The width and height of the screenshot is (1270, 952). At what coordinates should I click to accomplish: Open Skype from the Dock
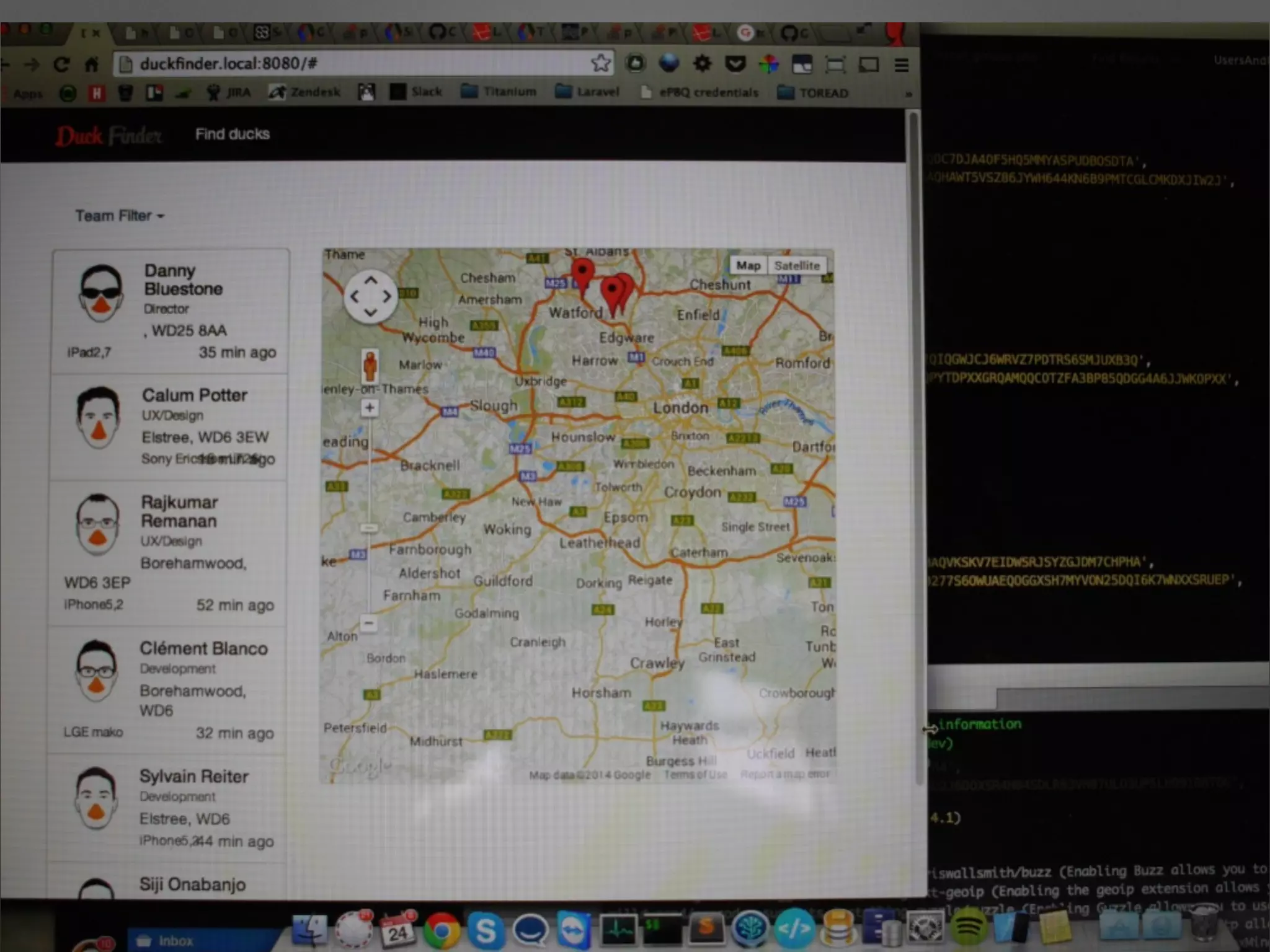[x=486, y=930]
